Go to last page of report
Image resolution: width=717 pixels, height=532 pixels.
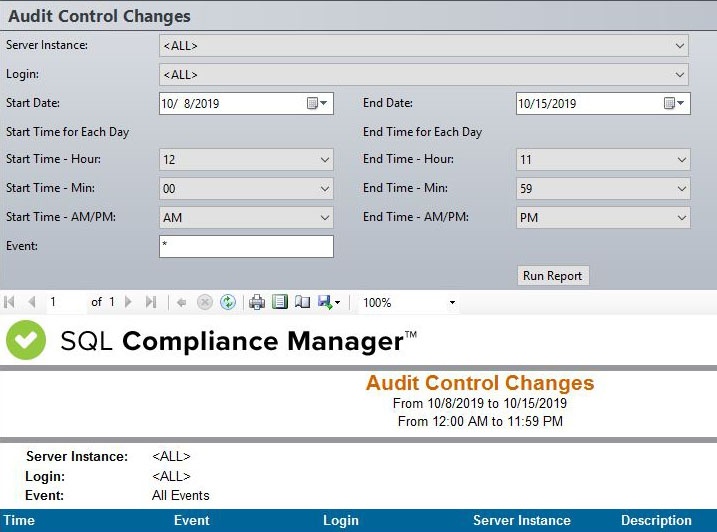[x=151, y=302]
